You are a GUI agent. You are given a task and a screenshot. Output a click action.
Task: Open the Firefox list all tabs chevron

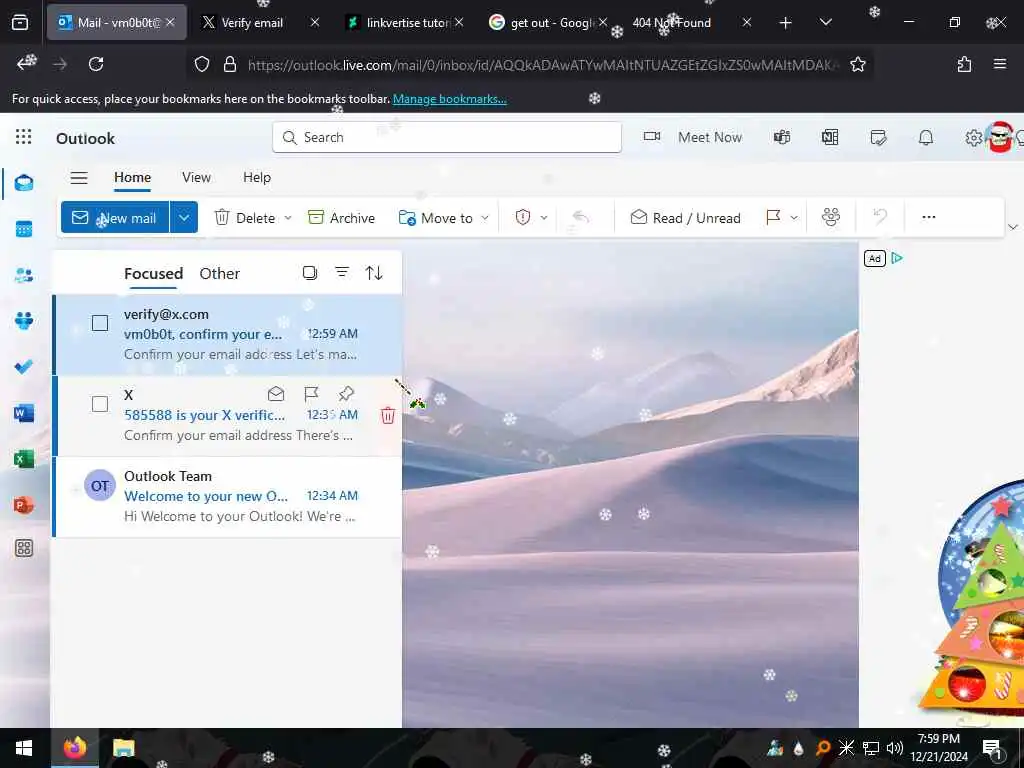pos(825,22)
